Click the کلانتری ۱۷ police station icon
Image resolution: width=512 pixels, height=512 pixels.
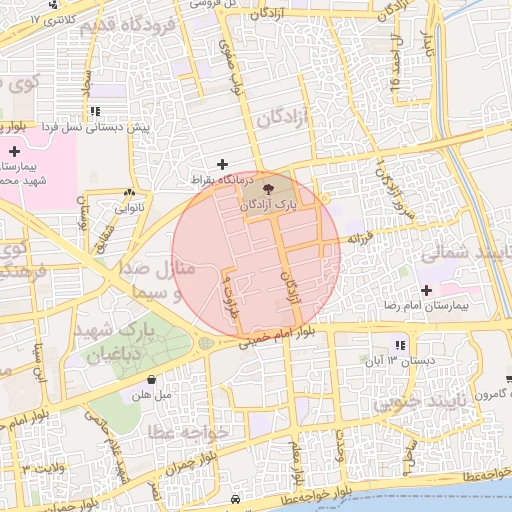pyautogui.click(x=53, y=4)
